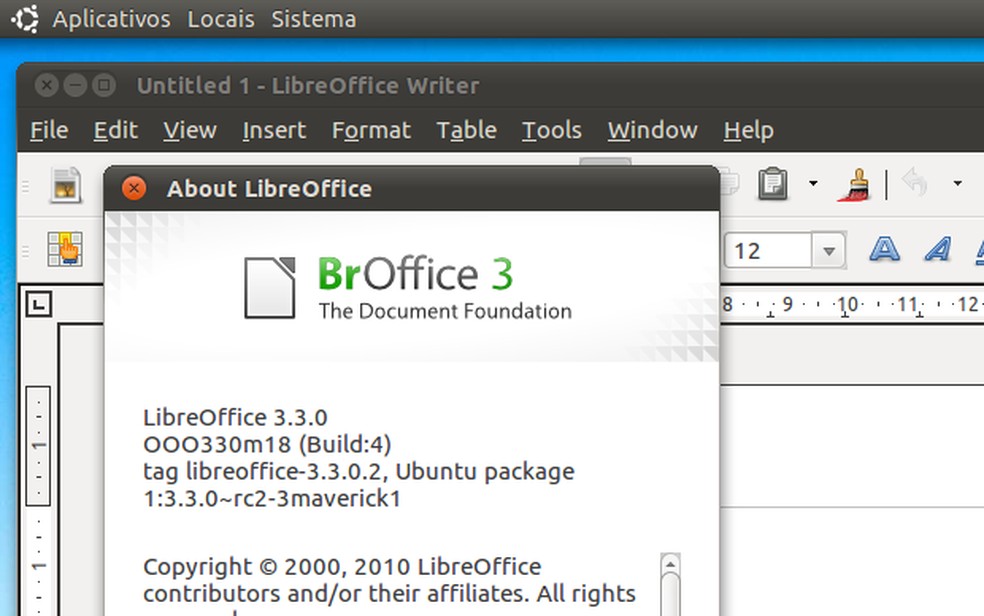
Task: Click the tab stop type box by the ruler
Action: 38,304
